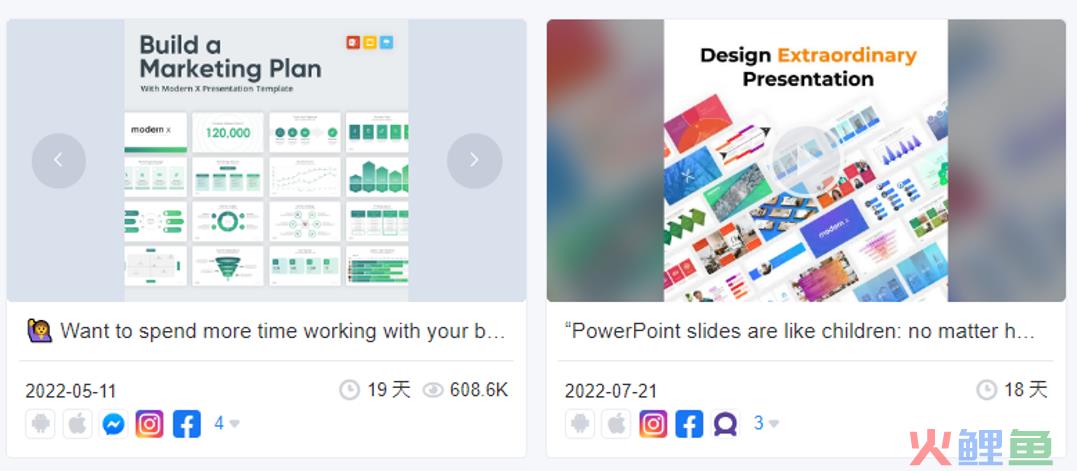The height and width of the screenshot is (471, 1077).
Task: Click the Apple icon on the right card
Action: click(616, 424)
